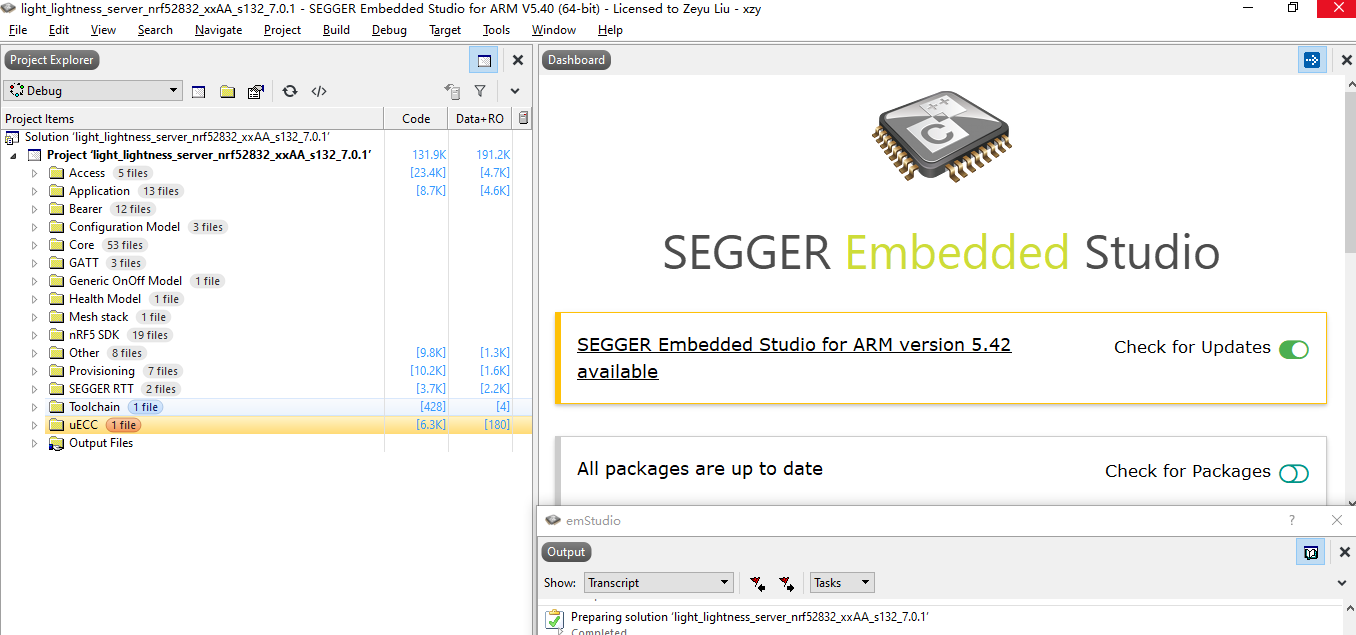Viewport: 1356px width, 635px height.
Task: Expand the Health Model folder
Action: pos(34,299)
